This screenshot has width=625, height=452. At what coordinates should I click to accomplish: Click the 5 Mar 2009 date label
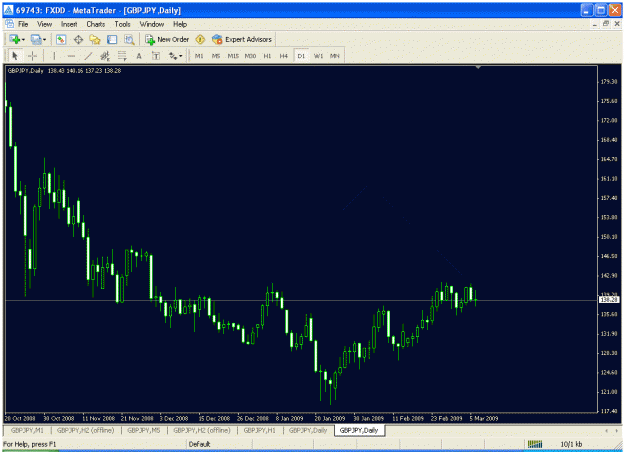tap(484, 419)
